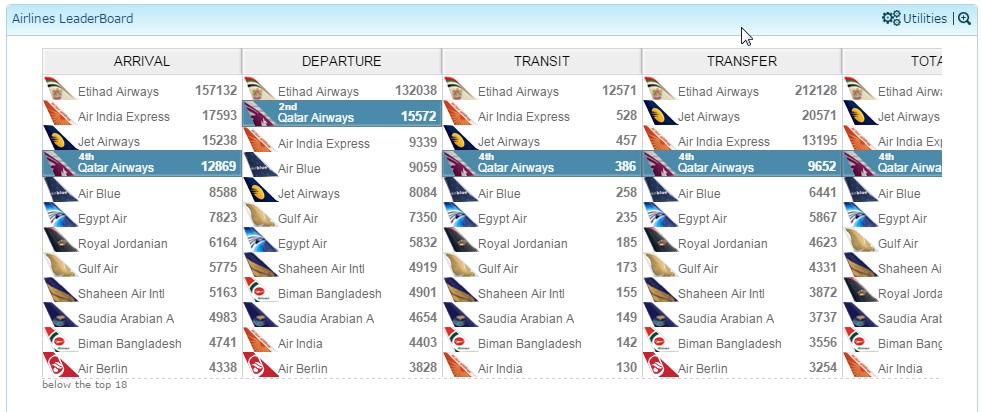Viewport: 982px width, 412px height.
Task: Open the Utilities text link
Action: tap(924, 19)
